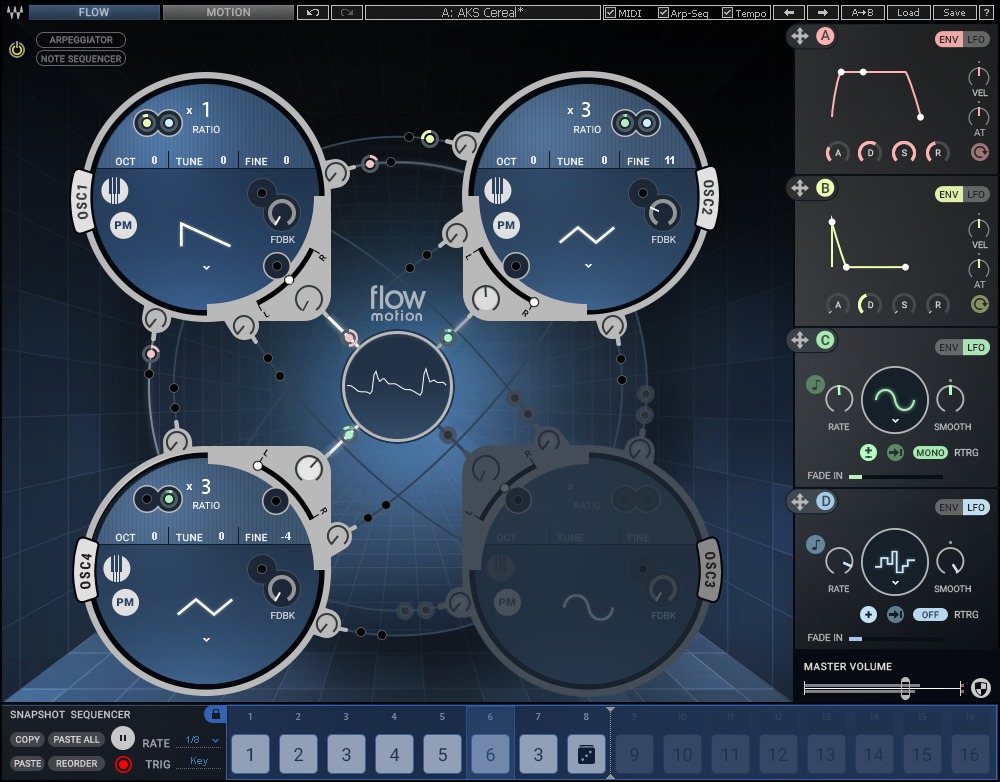Adjust the Master Volume slider handle

pos(905,688)
